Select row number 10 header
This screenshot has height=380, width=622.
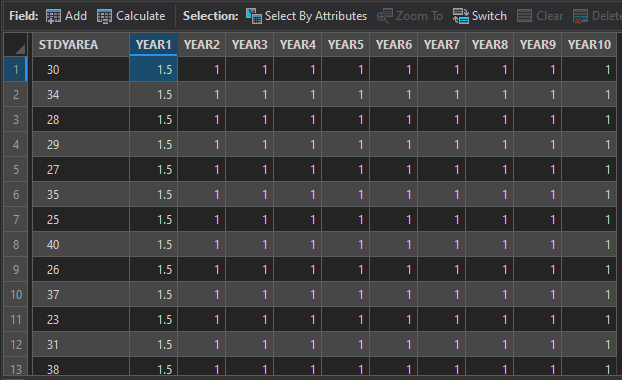(15, 294)
